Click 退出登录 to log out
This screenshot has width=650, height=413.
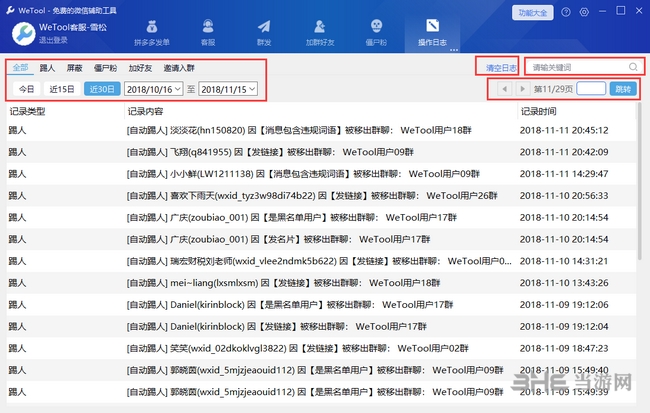[53, 40]
